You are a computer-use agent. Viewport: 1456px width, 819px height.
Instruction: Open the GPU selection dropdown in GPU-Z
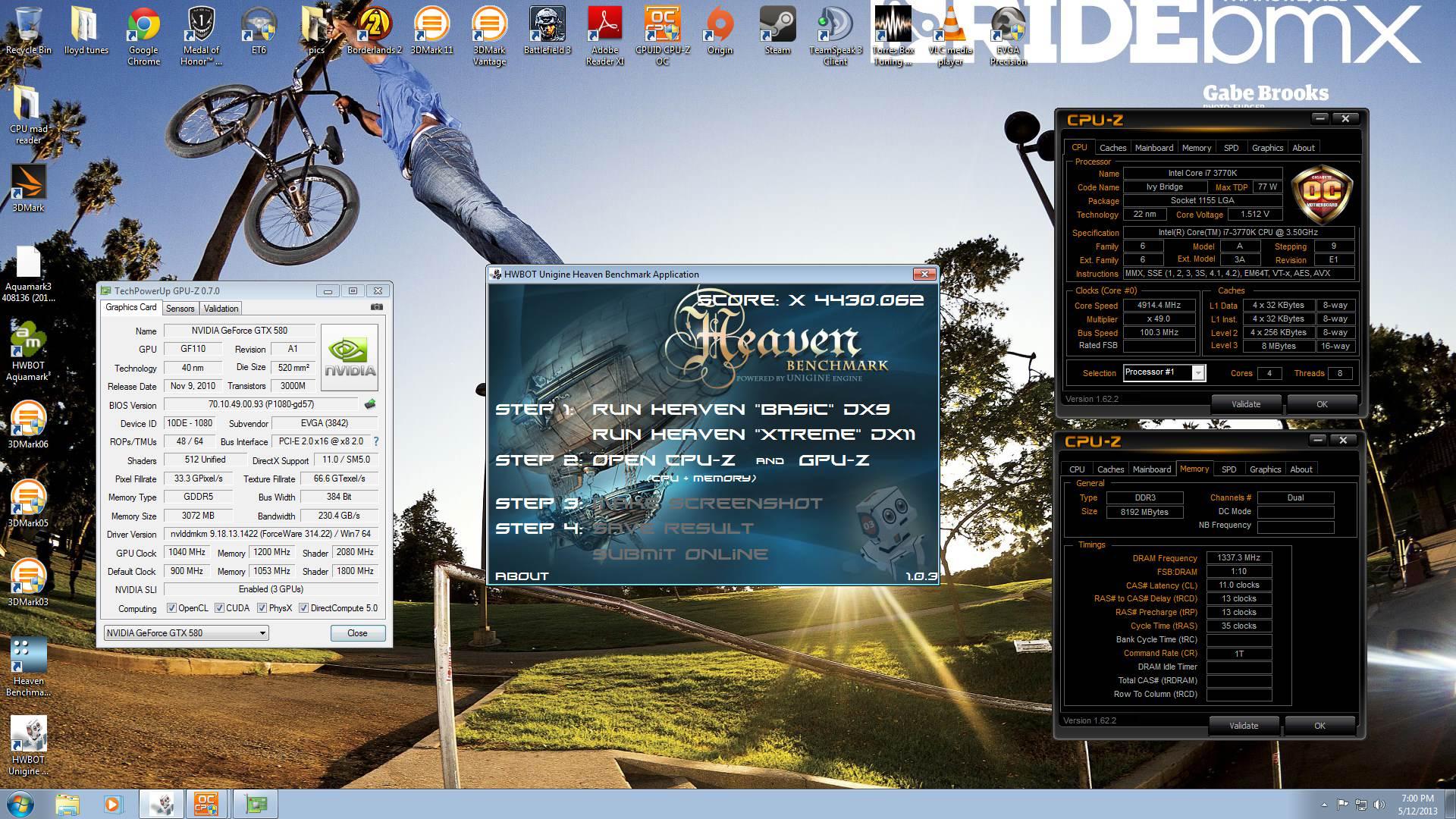tap(186, 633)
